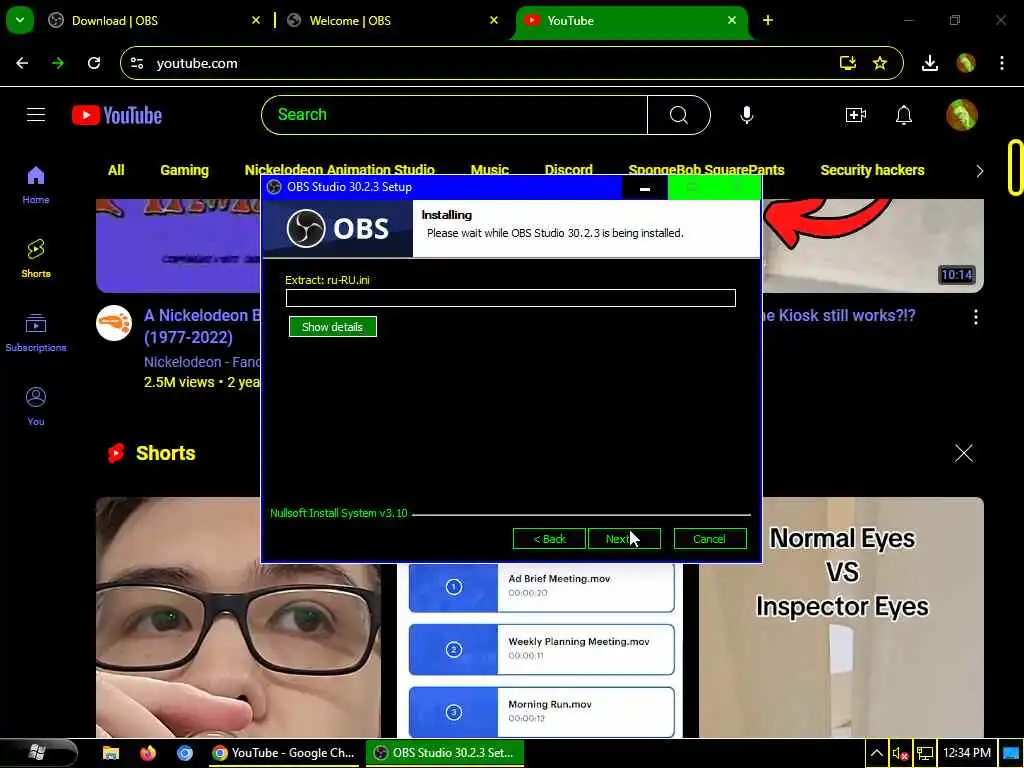Image resolution: width=1024 pixels, height=768 pixels.
Task: Open Shorts in YouTube sidebar
Action: 36,259
